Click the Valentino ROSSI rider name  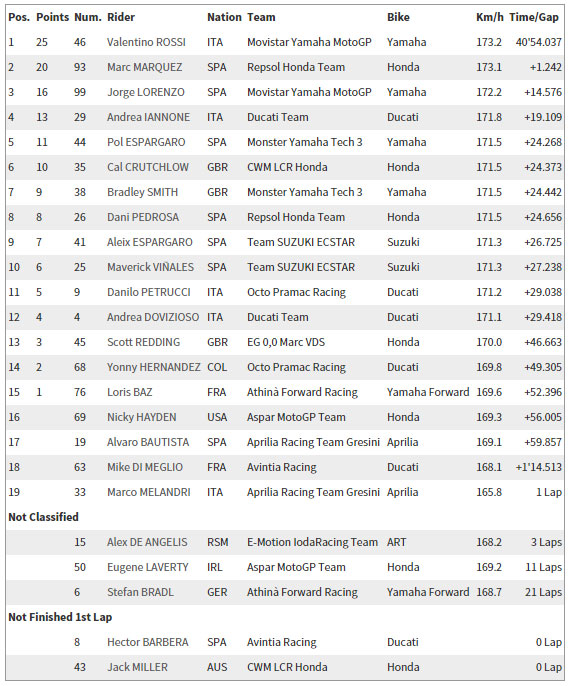tap(146, 42)
